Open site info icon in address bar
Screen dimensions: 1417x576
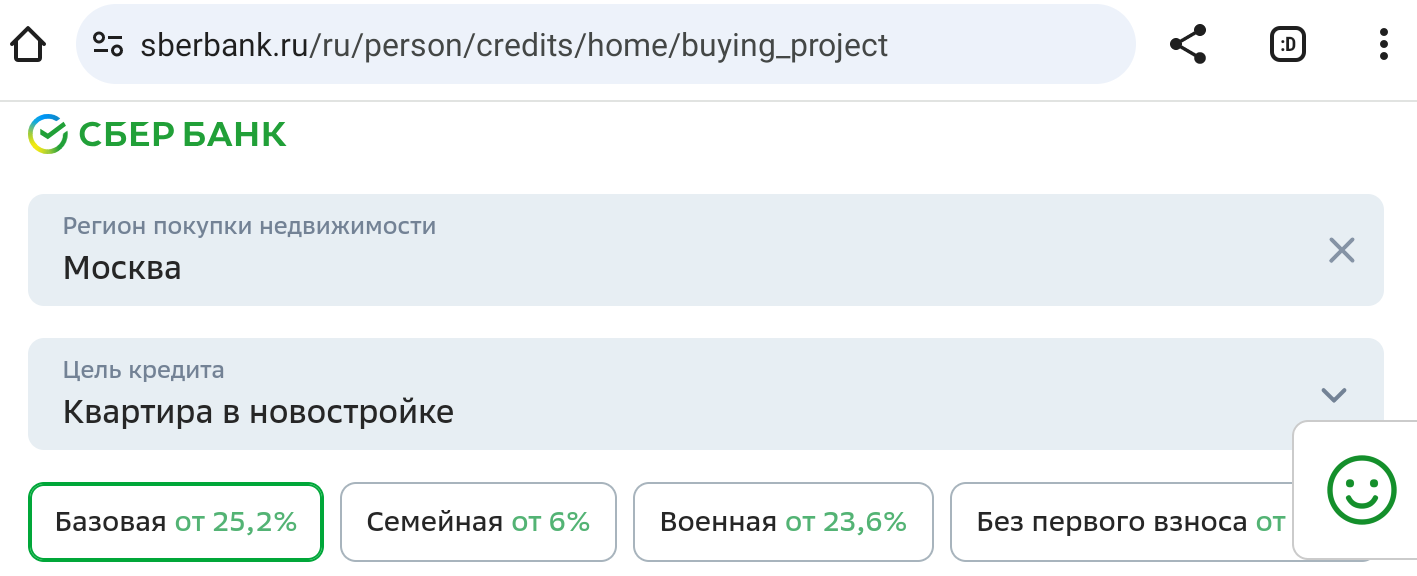point(107,45)
